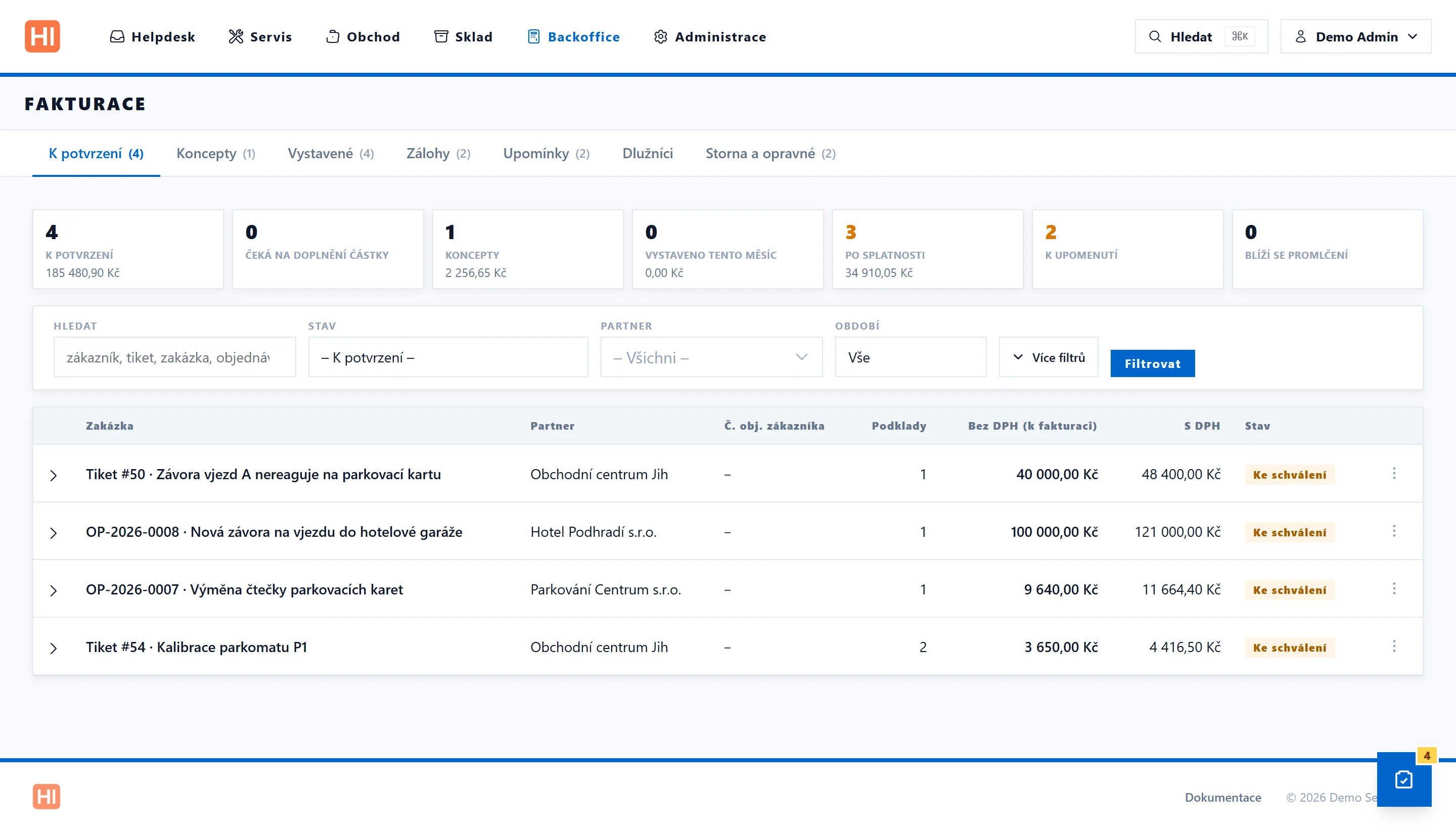The width and height of the screenshot is (1456, 831).
Task: Expand the Tiket #54 row
Action: coord(53,649)
